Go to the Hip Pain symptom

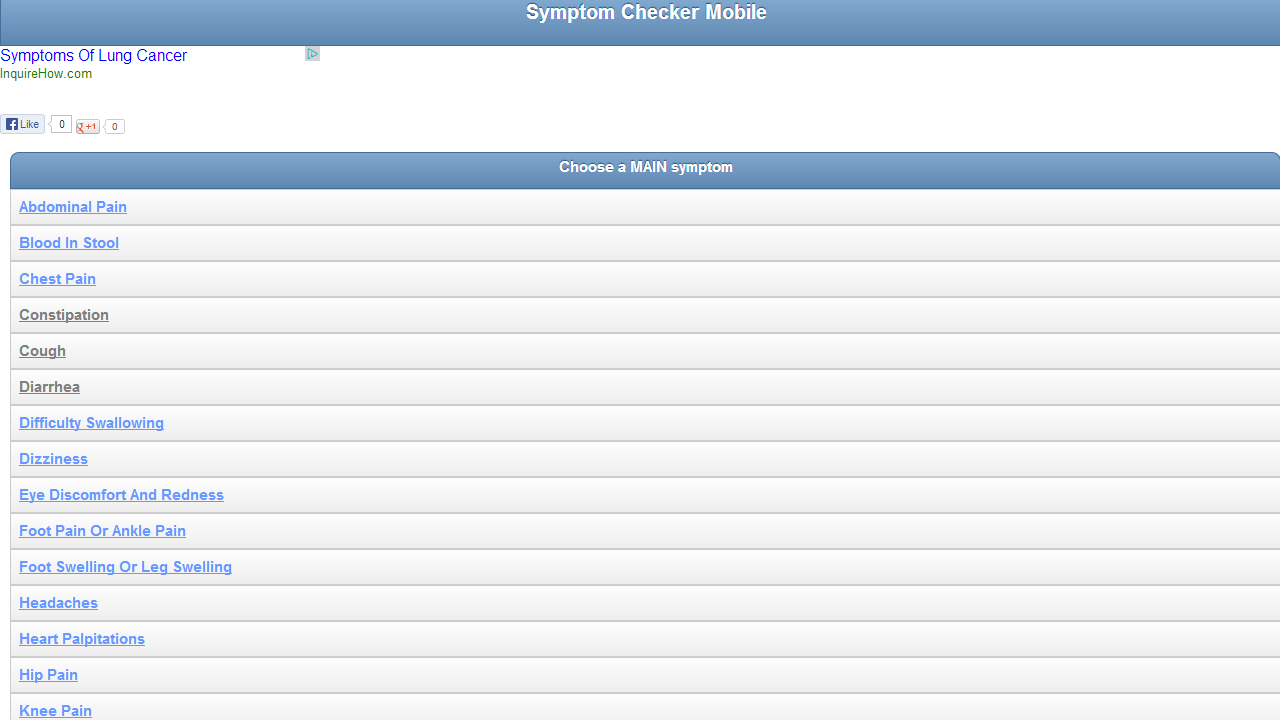[49, 675]
